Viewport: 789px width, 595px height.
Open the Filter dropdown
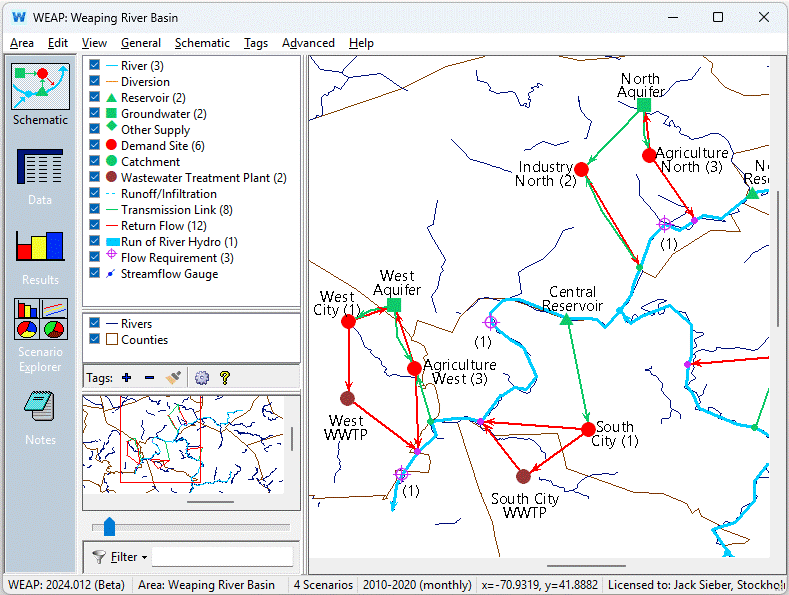(x=119, y=557)
